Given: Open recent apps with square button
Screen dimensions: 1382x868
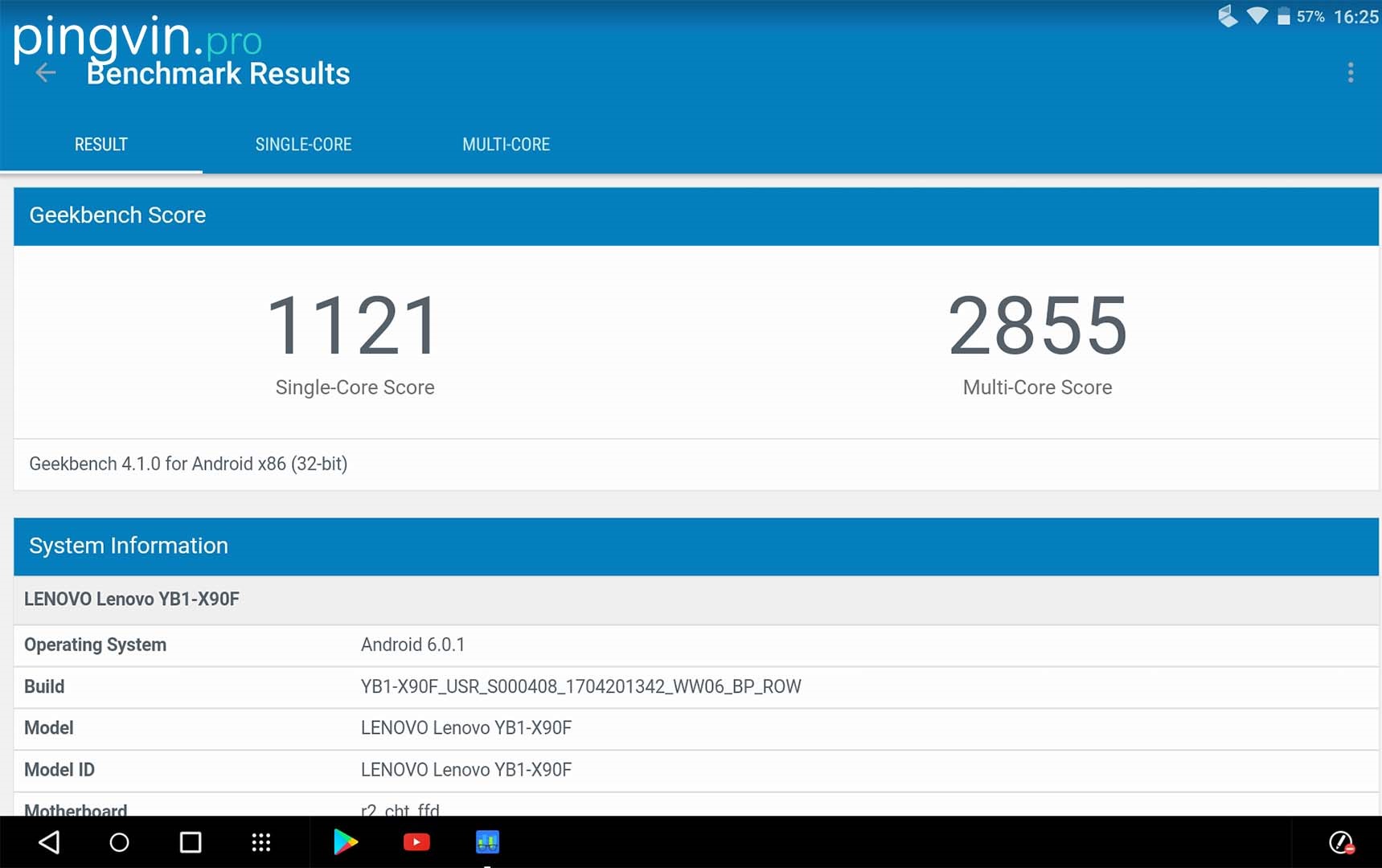Looking at the screenshot, I should pos(191,842).
